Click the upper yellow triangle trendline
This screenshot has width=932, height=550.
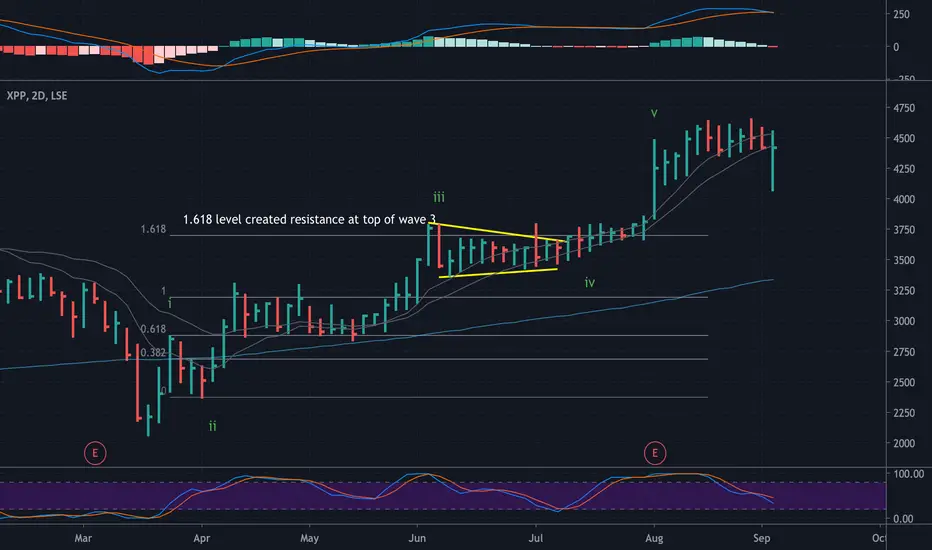tap(497, 232)
